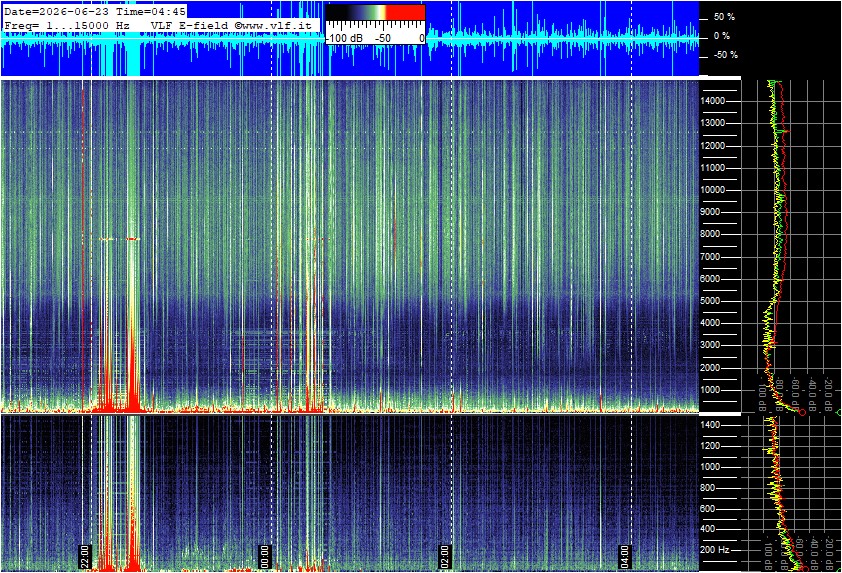Click the '-50' label on the color scale legend

point(382,39)
